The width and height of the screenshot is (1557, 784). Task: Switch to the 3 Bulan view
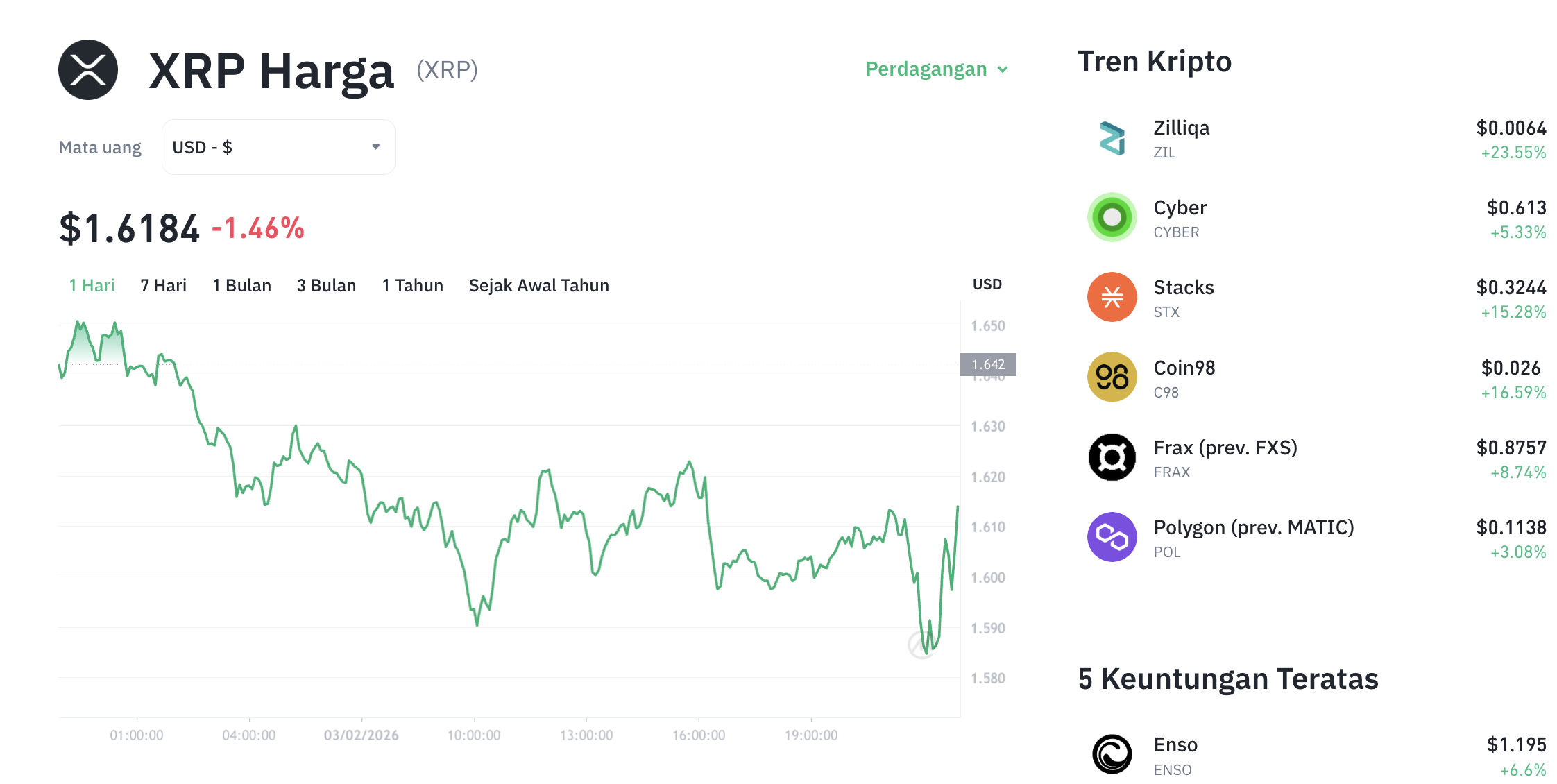pos(326,284)
